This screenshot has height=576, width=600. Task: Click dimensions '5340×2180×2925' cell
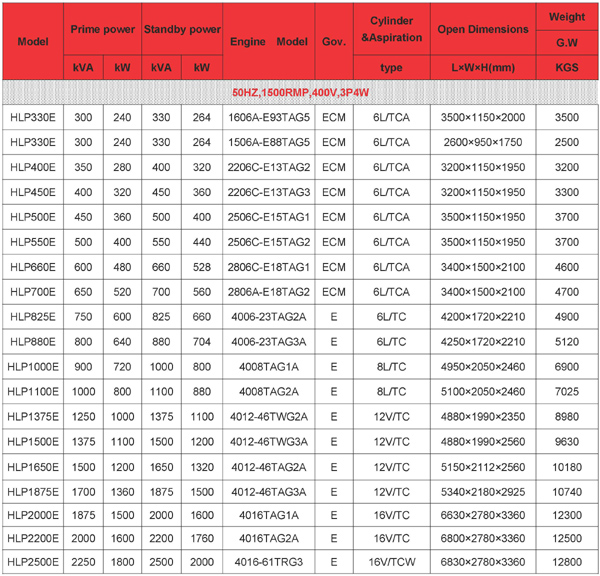483,492
